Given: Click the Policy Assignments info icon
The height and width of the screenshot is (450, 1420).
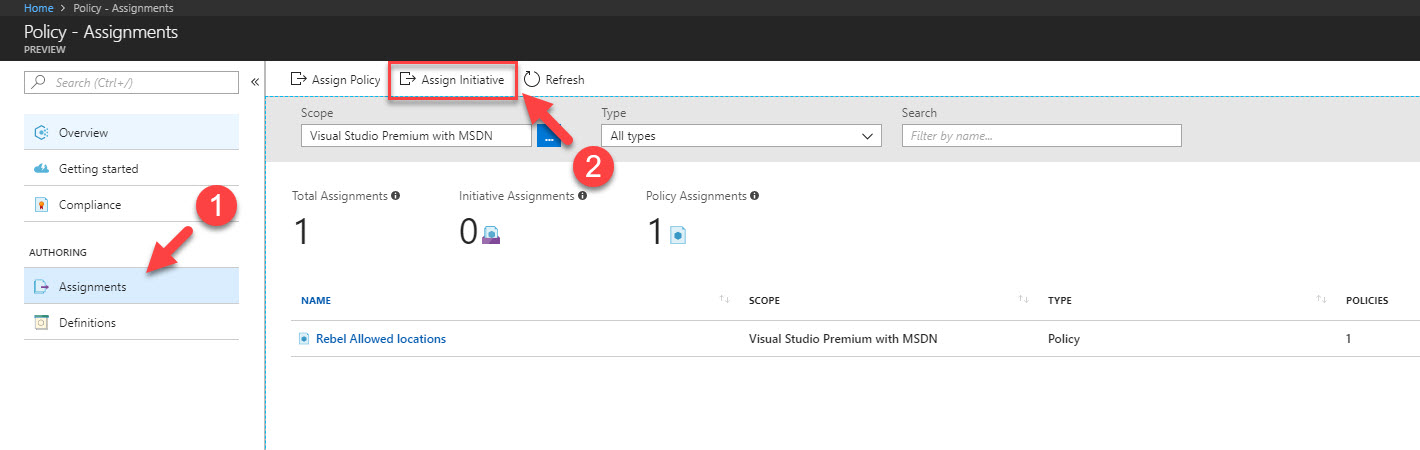Looking at the screenshot, I should point(754,196).
